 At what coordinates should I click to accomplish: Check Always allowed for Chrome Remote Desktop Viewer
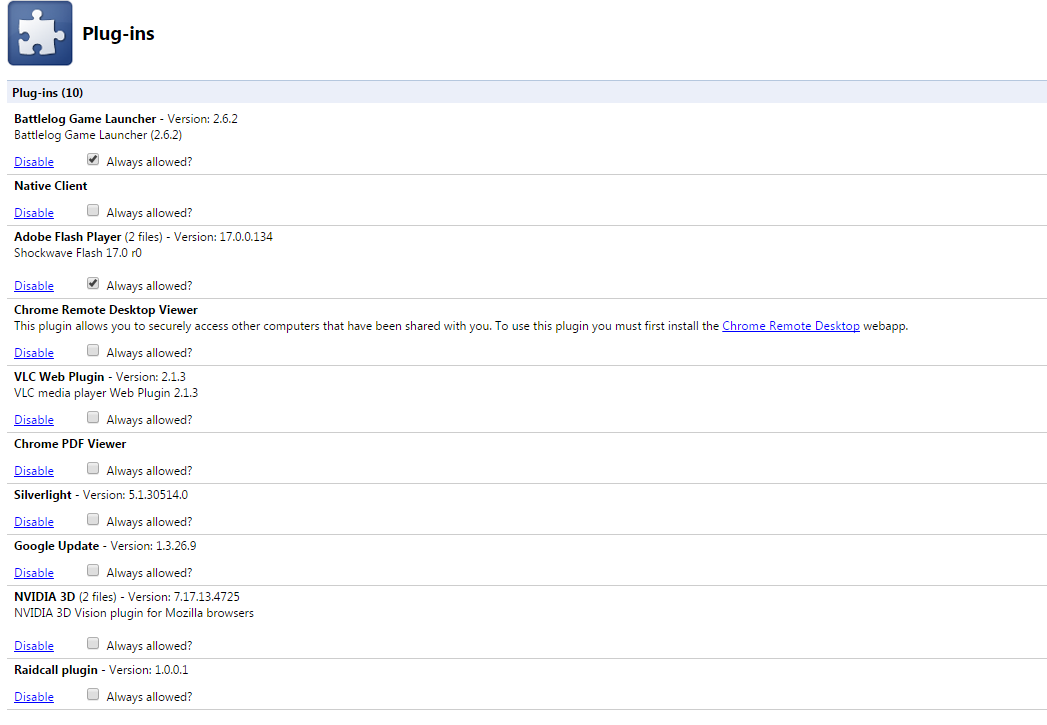tap(93, 350)
